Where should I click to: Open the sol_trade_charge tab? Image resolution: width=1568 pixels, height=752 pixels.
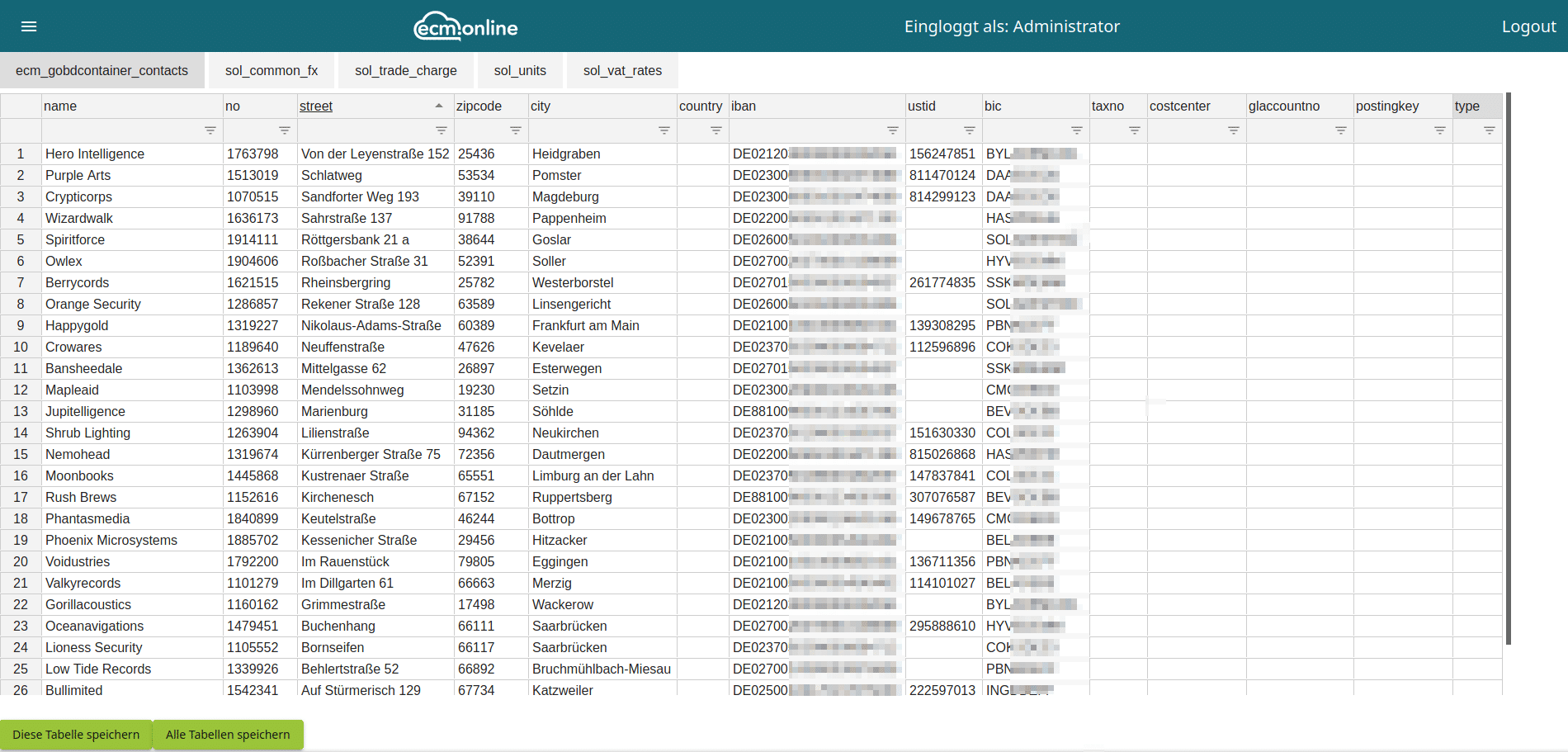pyautogui.click(x=406, y=71)
